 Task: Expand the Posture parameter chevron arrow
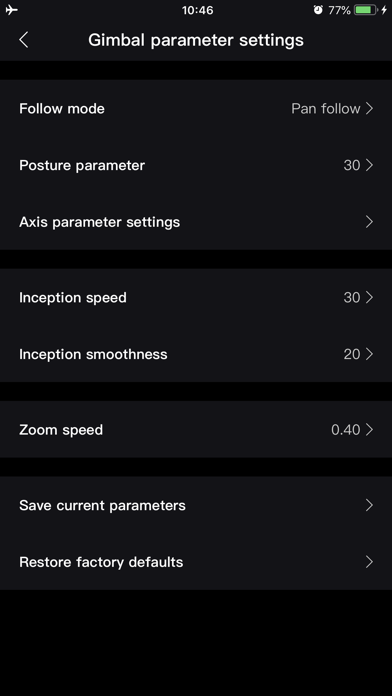[x=369, y=165]
